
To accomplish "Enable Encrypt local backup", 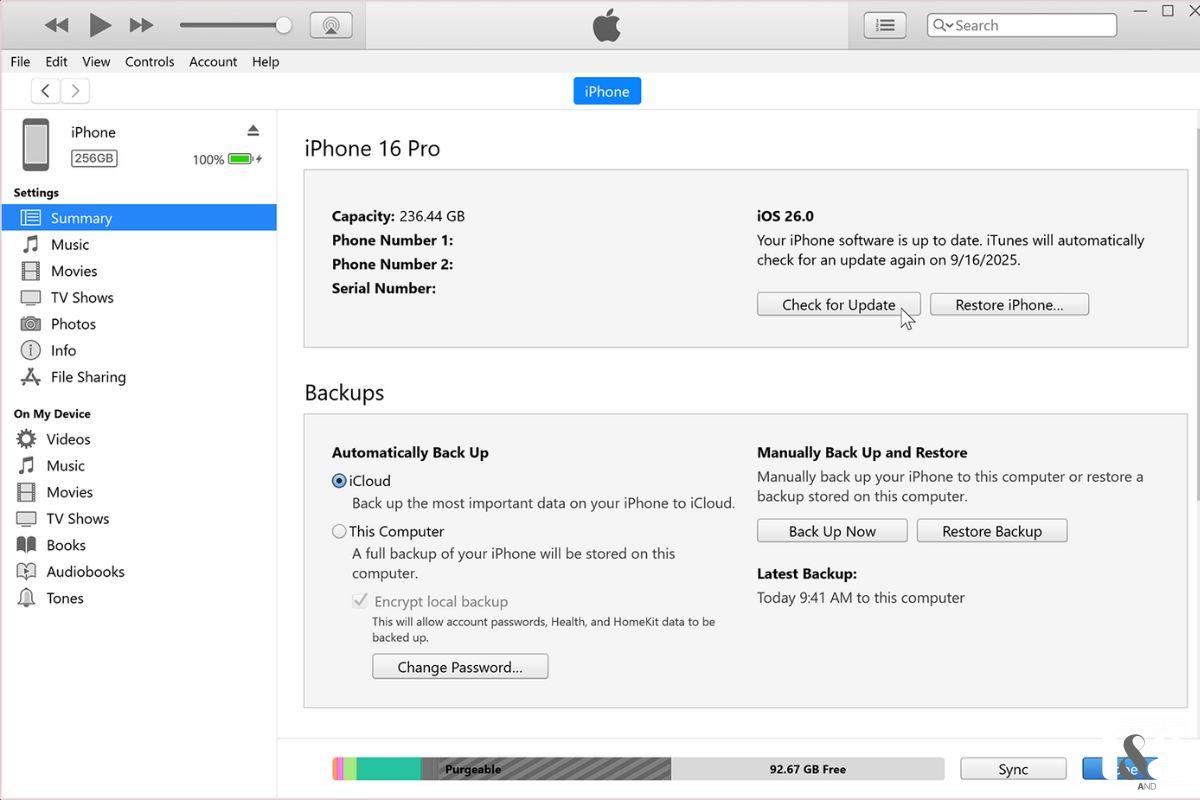I will [360, 601].
